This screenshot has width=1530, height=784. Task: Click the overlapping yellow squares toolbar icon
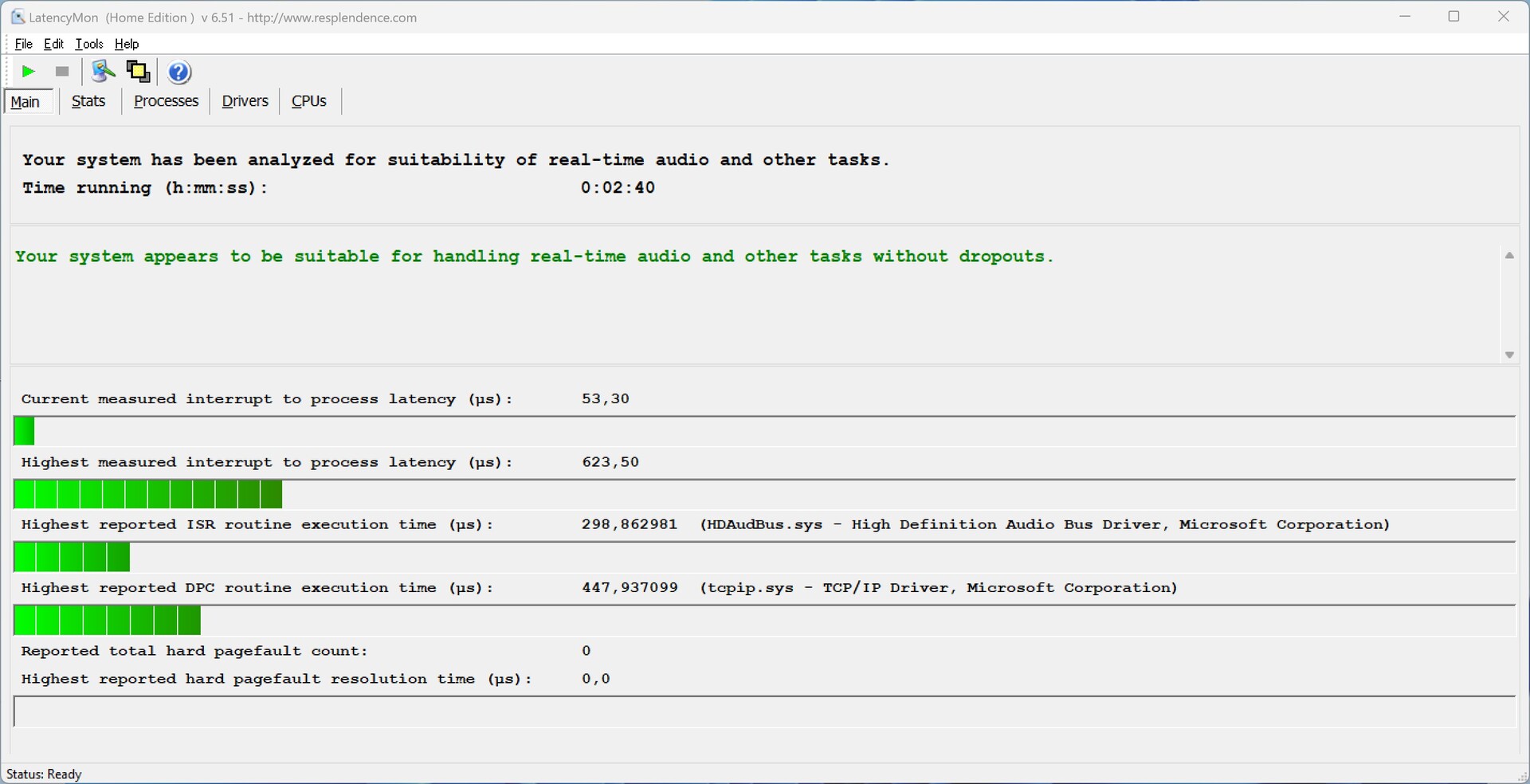tap(139, 72)
